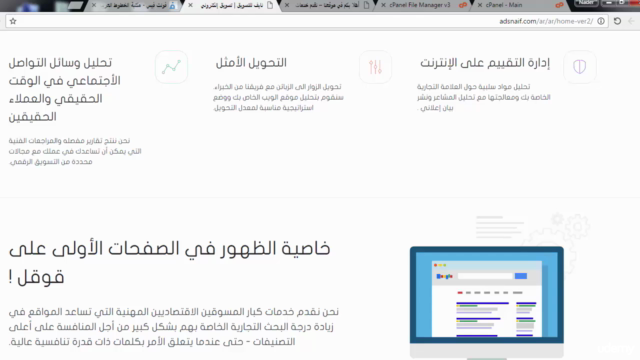Close the leftmost Arabic fonts tab
640x360 pixels.
[94, 5]
